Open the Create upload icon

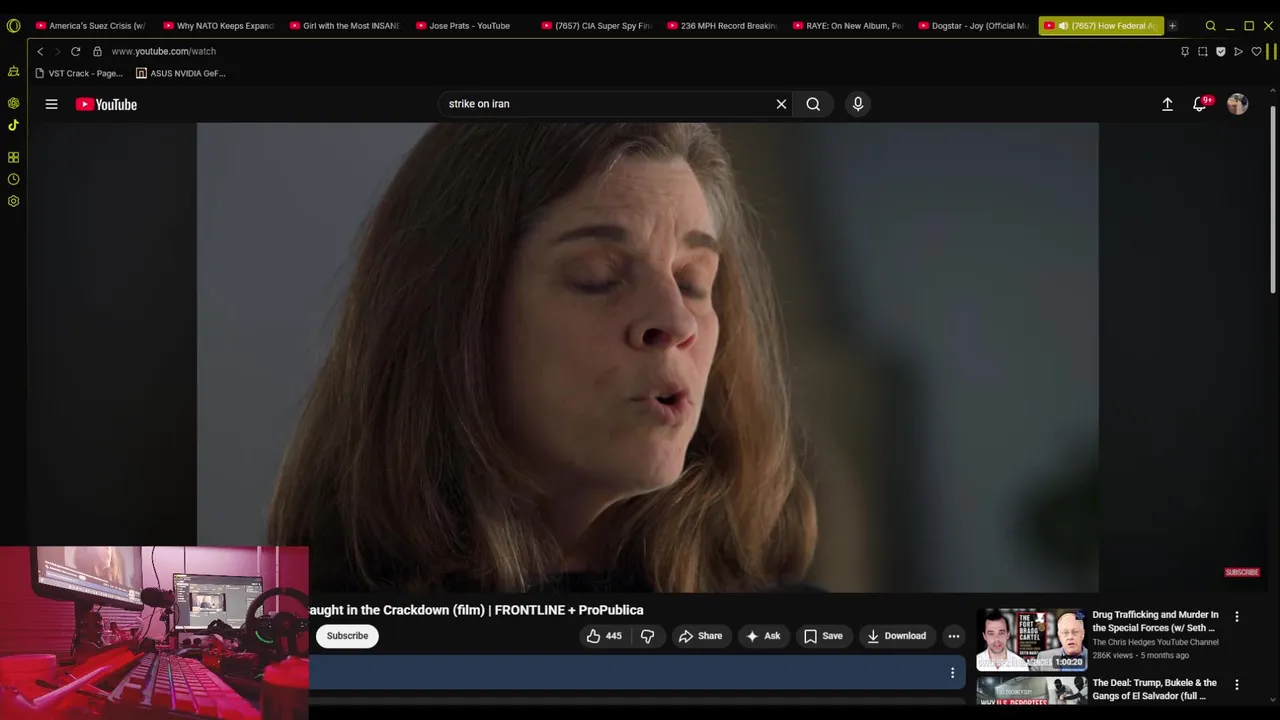point(1167,104)
